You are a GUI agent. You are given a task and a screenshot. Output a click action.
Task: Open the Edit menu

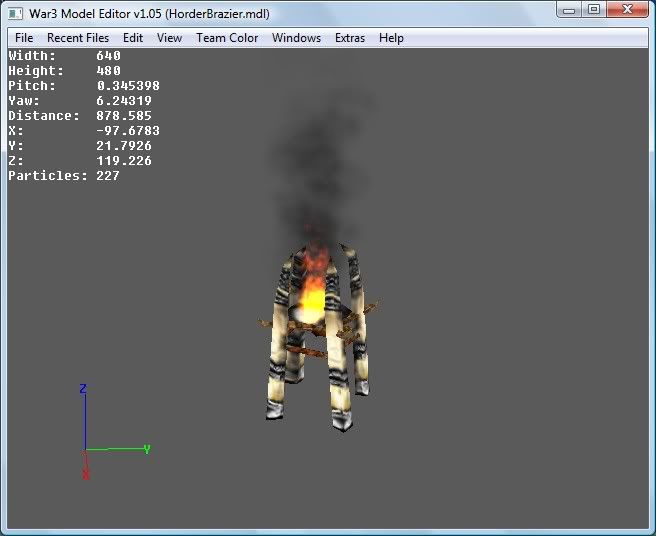[x=133, y=38]
